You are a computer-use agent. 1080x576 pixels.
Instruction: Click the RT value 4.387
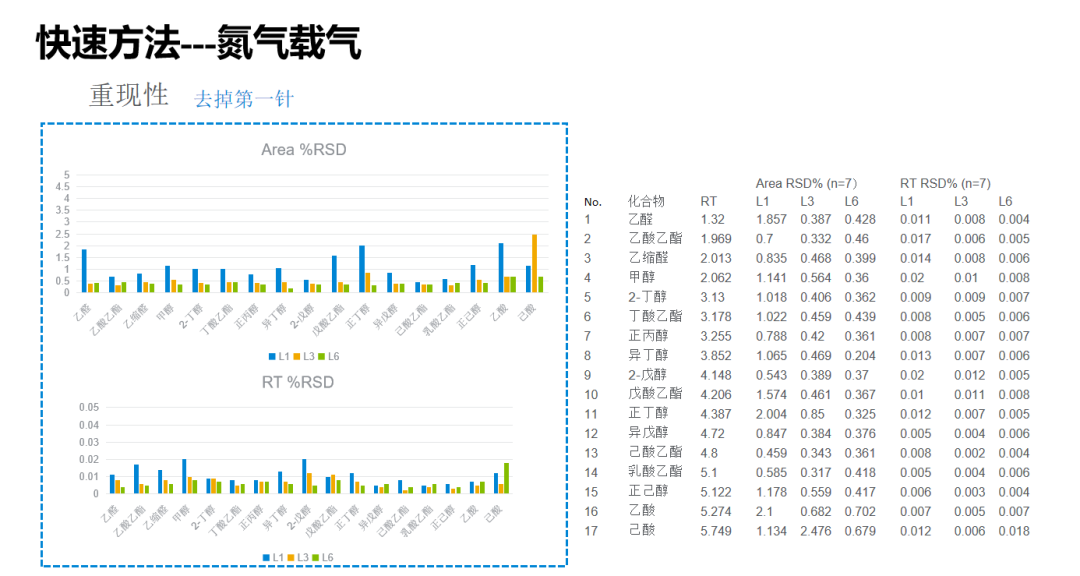pyautogui.click(x=716, y=414)
